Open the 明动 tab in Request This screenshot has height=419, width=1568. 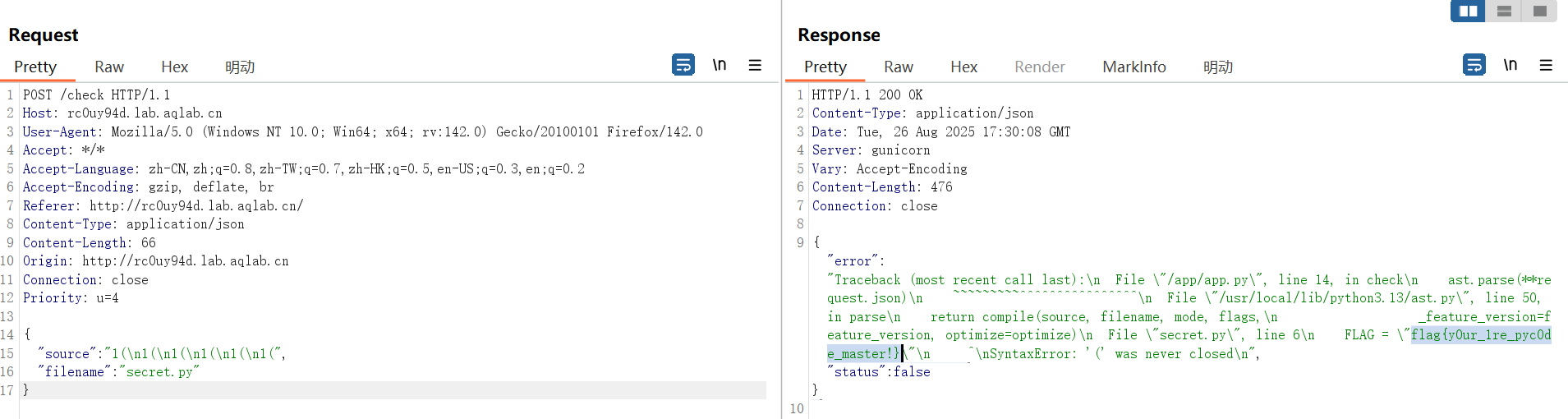pos(240,67)
